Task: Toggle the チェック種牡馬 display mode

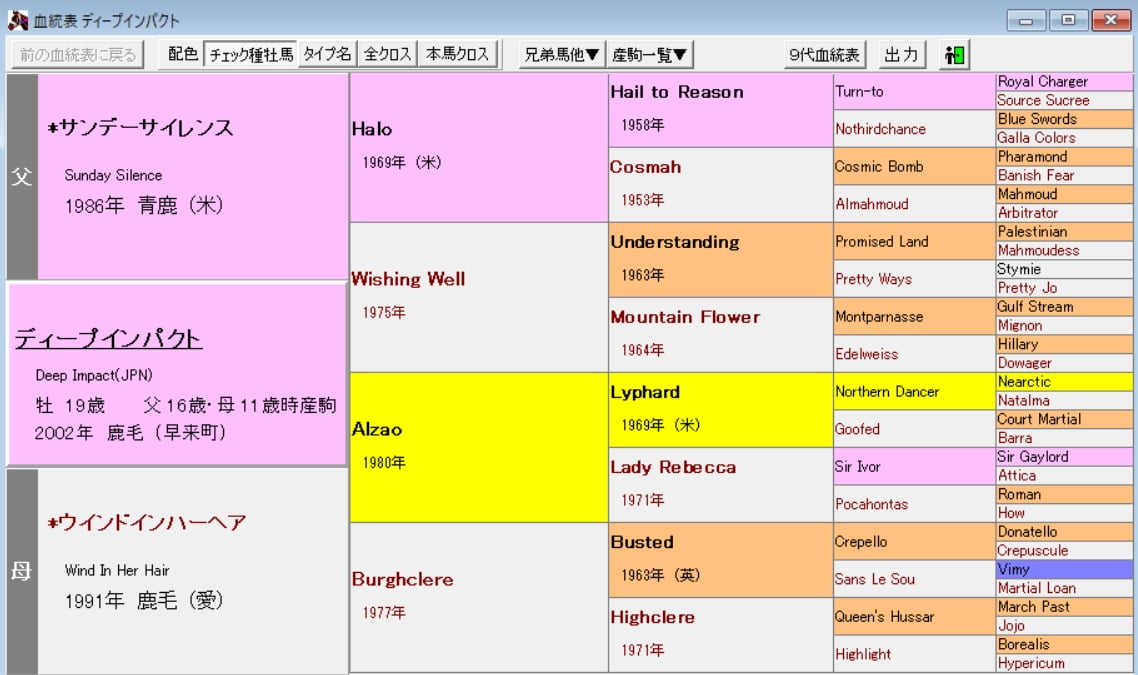Action: click(250, 55)
